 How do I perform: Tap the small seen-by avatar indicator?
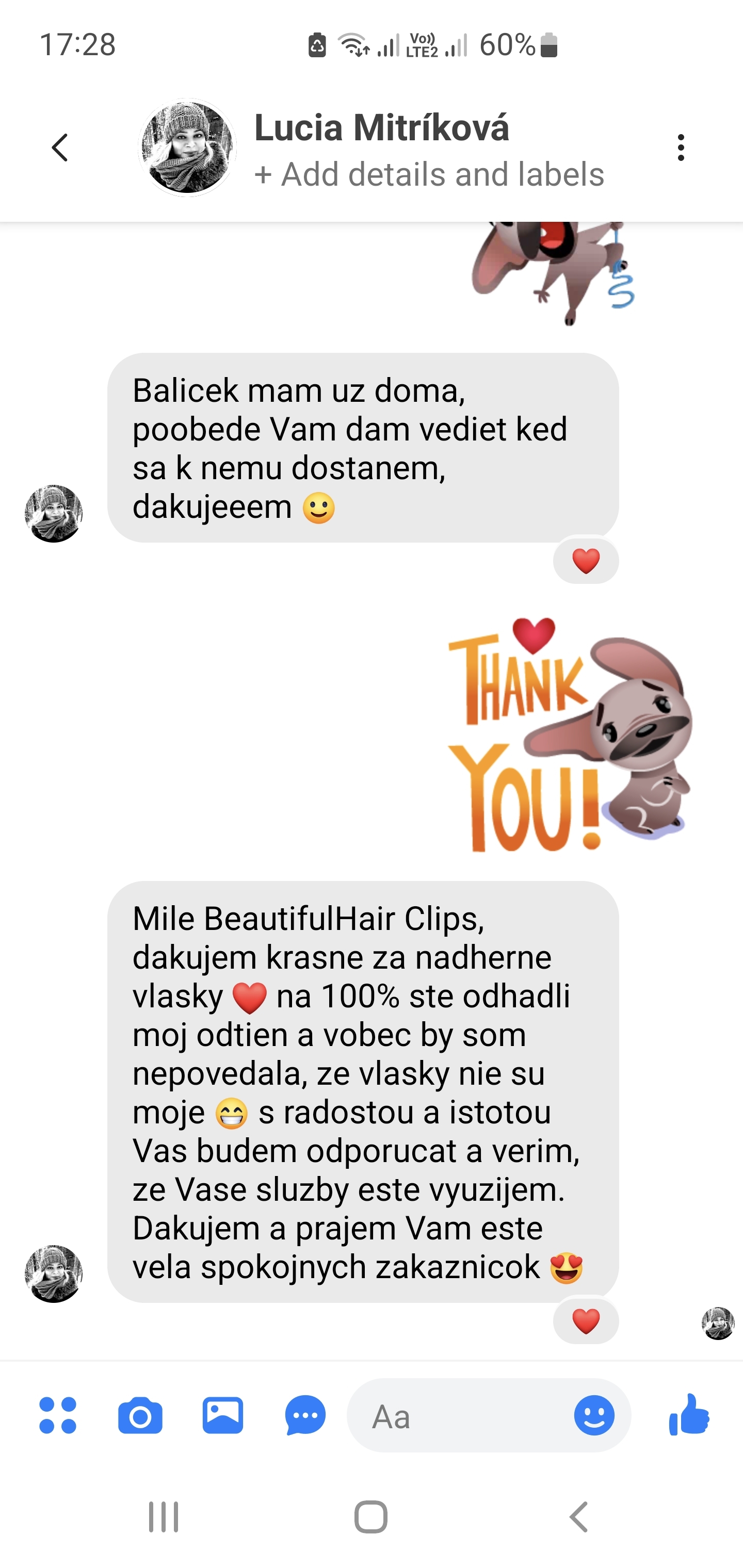coord(718,1324)
